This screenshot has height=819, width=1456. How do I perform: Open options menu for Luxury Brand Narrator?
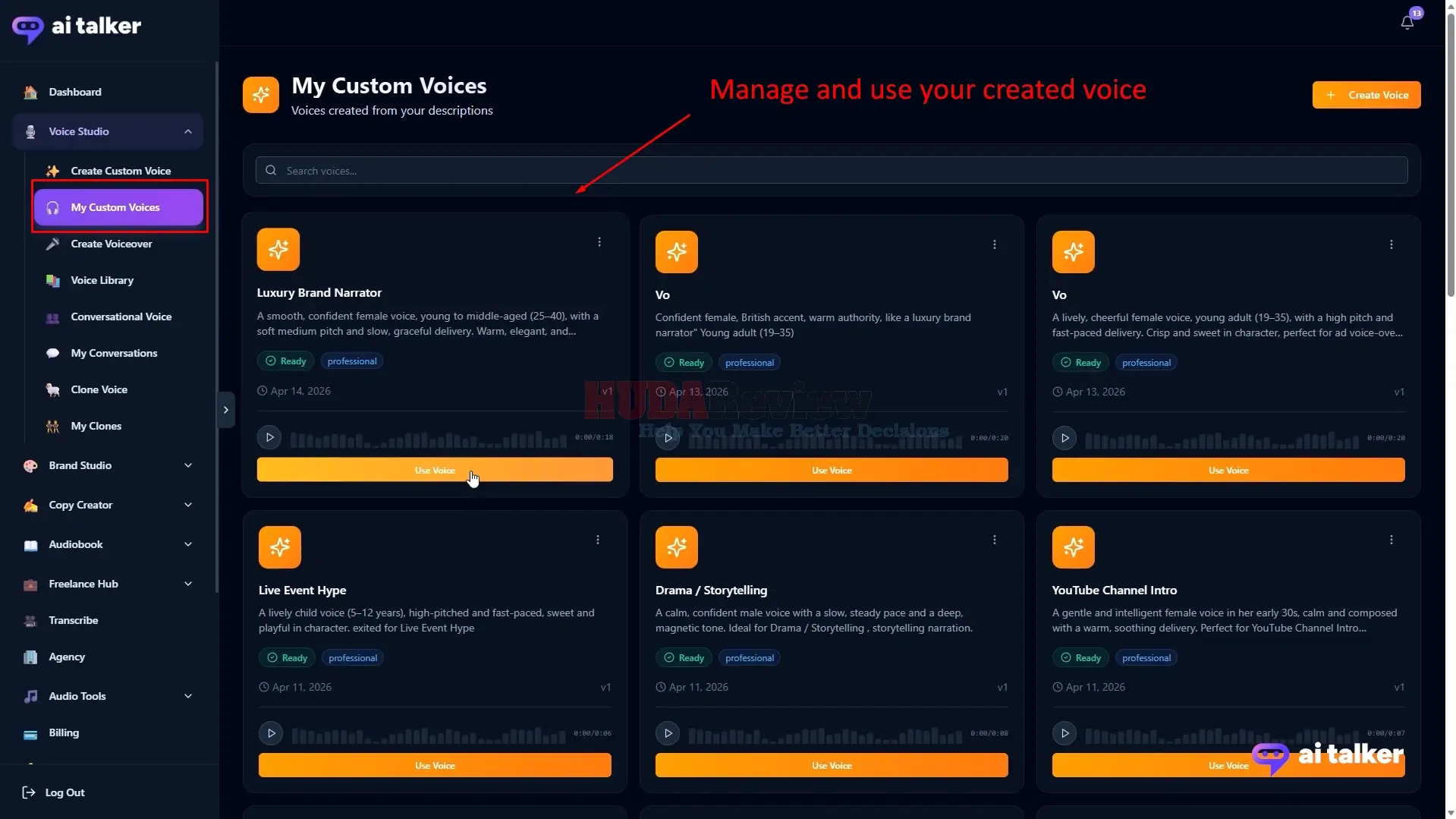(599, 242)
